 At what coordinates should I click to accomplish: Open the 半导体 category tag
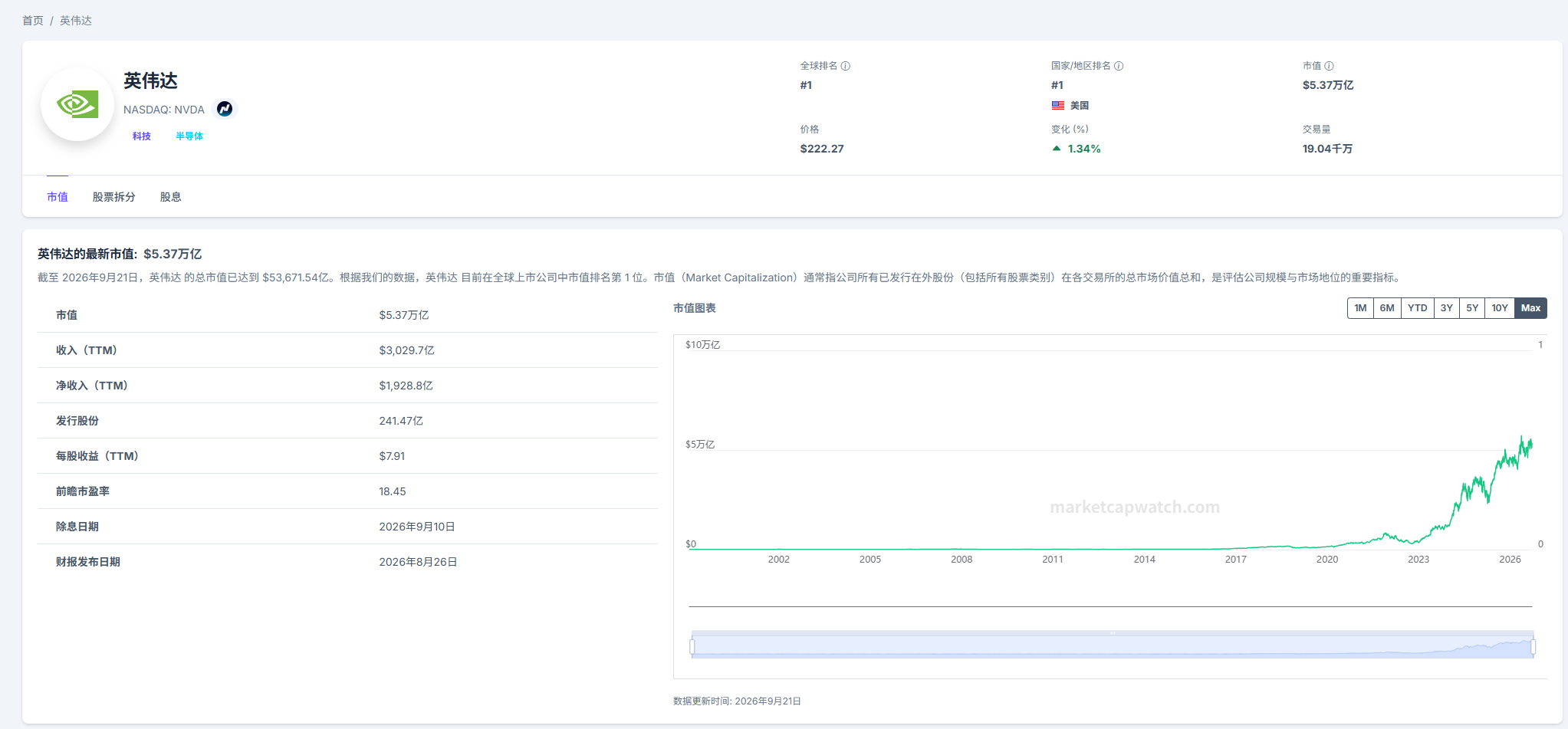tap(189, 136)
